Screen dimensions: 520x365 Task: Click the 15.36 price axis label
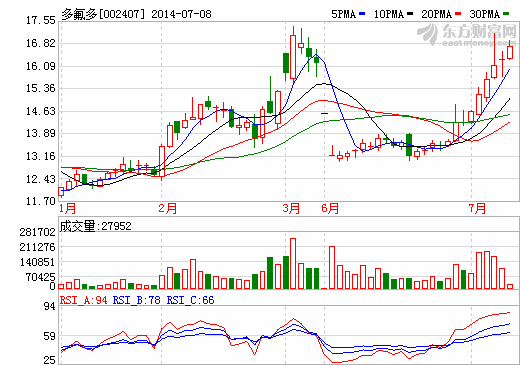click(41, 89)
